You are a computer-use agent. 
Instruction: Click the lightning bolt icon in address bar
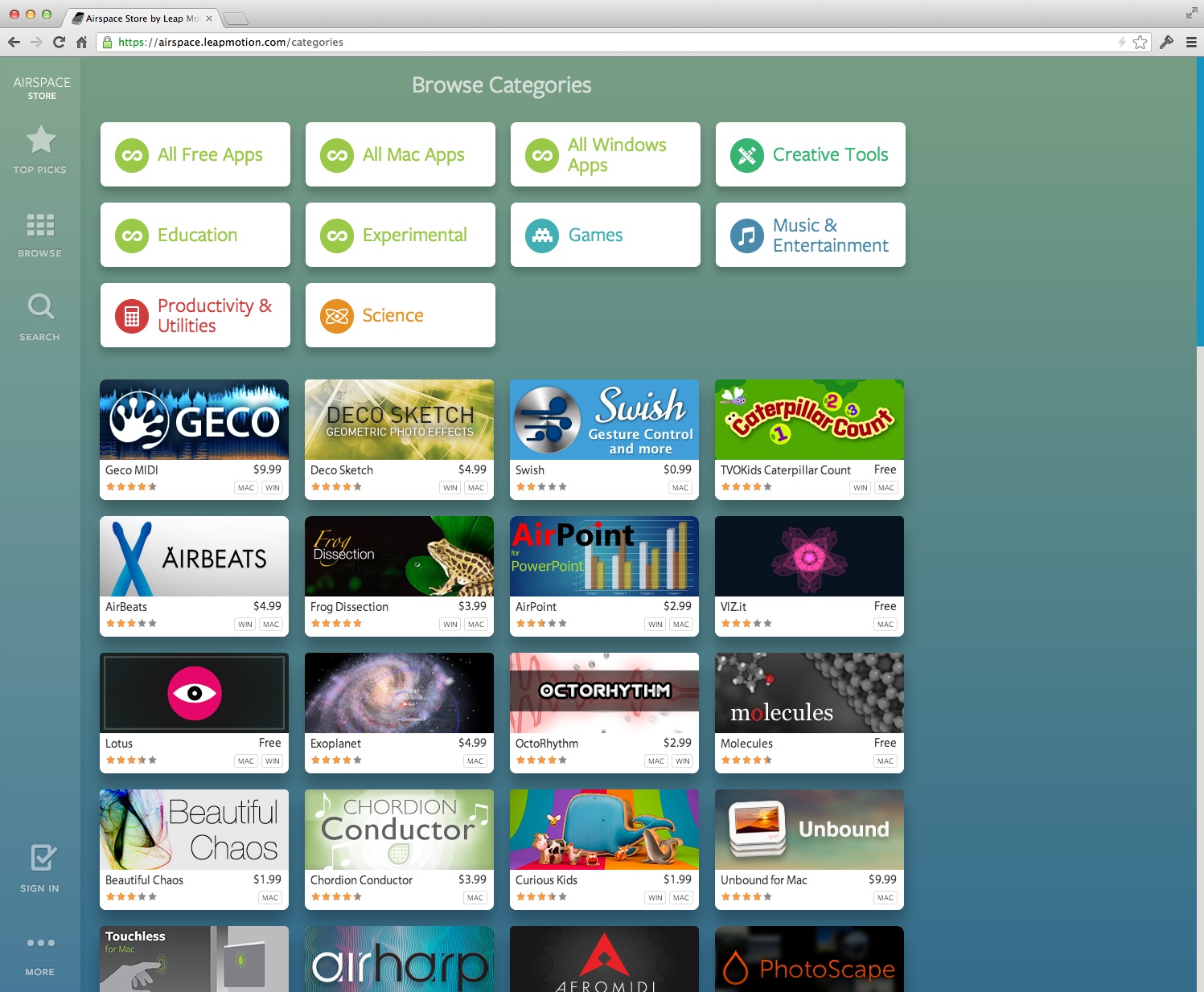click(1122, 42)
